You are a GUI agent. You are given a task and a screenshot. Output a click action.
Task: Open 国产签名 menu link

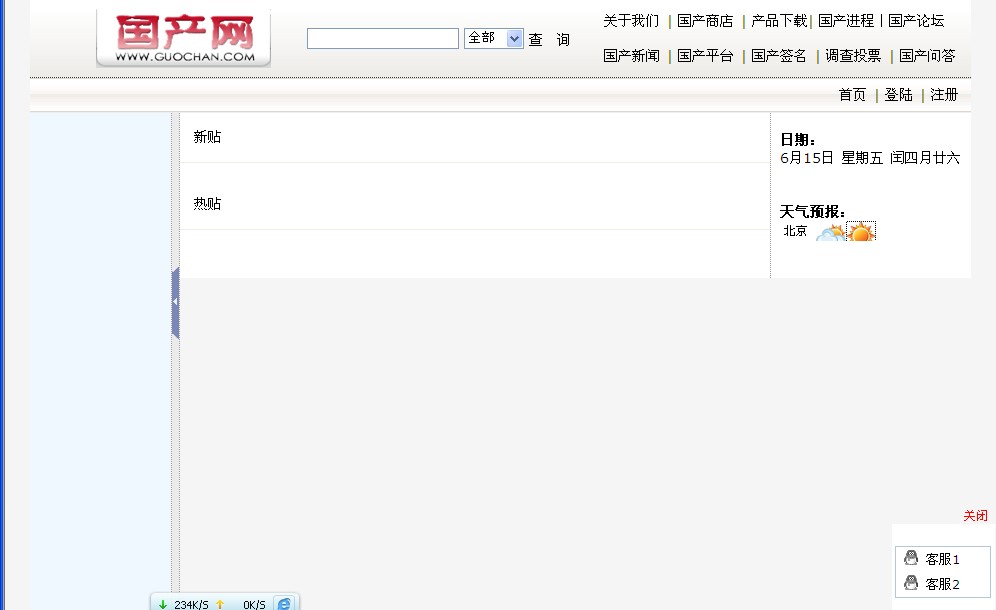click(779, 56)
